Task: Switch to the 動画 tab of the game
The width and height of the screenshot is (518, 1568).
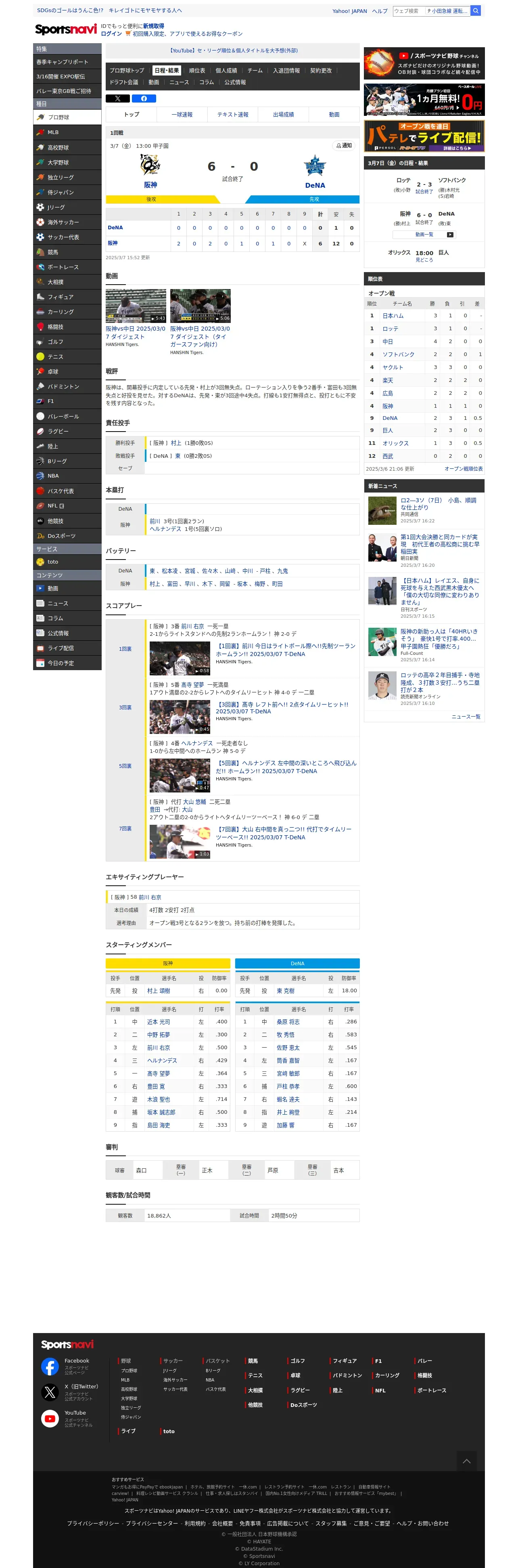Action: coord(334,114)
